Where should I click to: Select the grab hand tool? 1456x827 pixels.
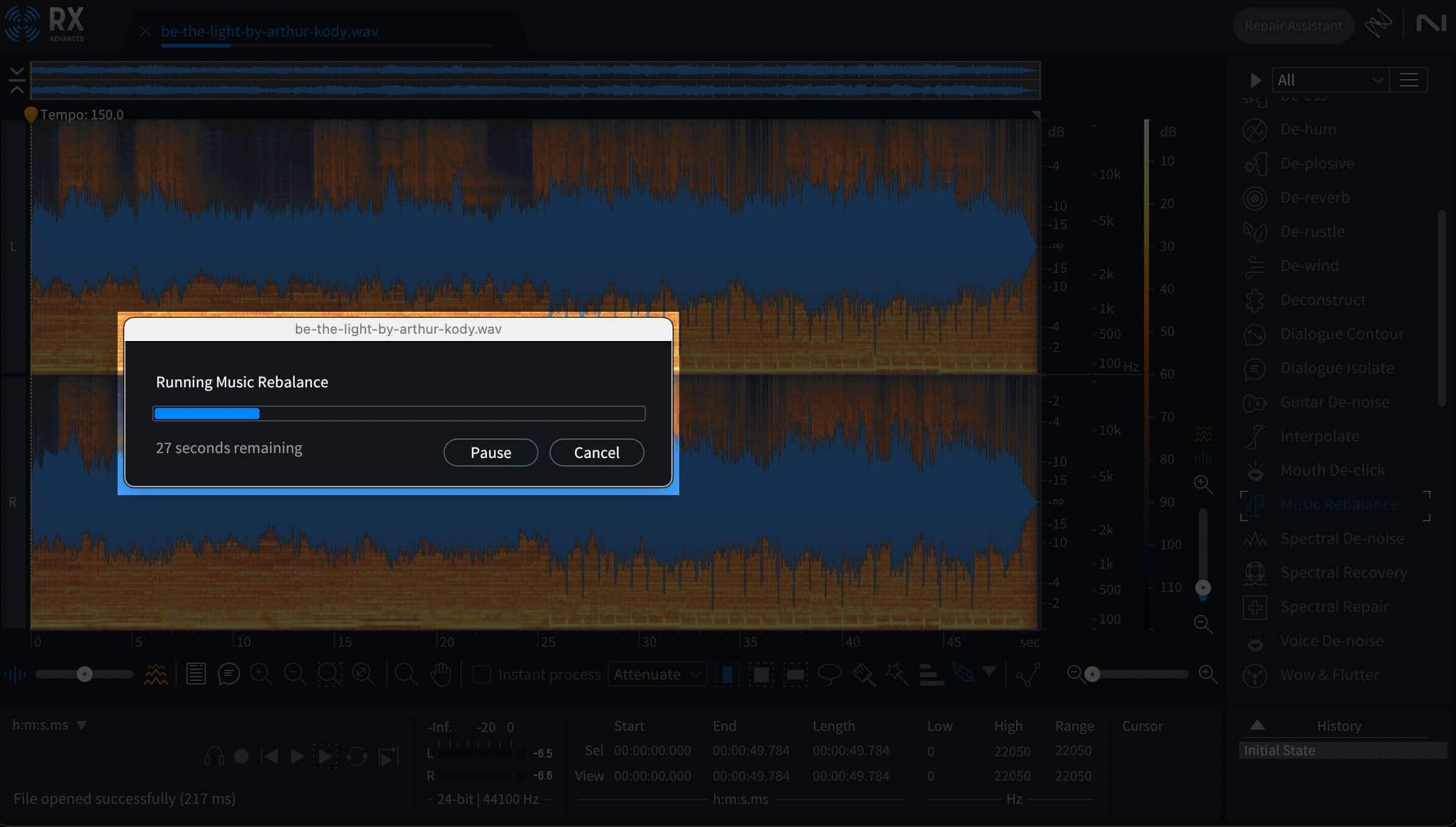pos(440,674)
